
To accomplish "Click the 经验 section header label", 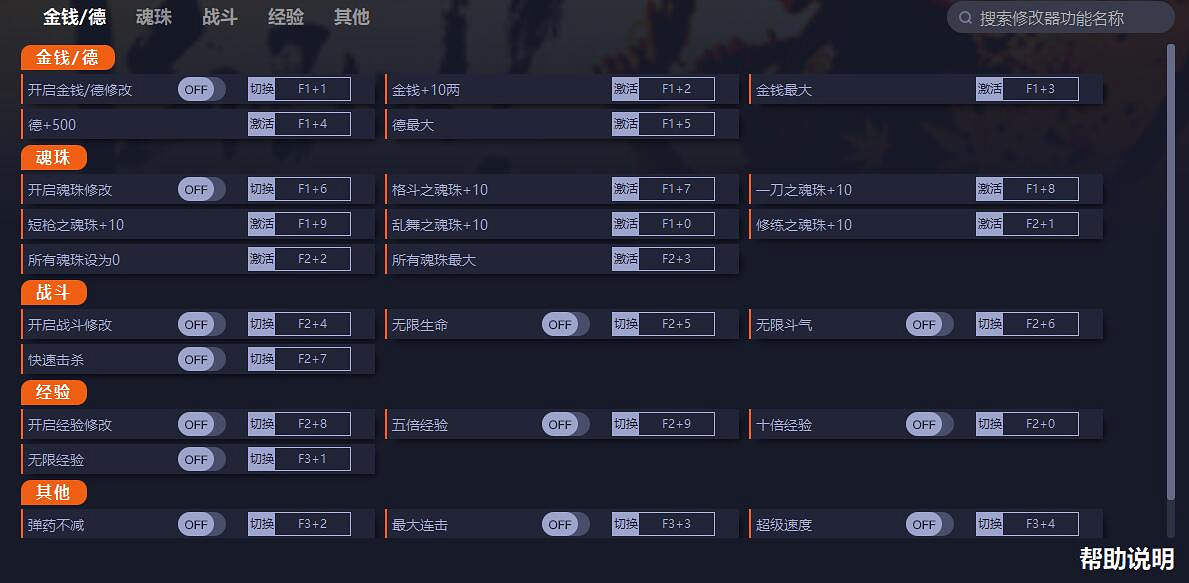I will click(53, 393).
